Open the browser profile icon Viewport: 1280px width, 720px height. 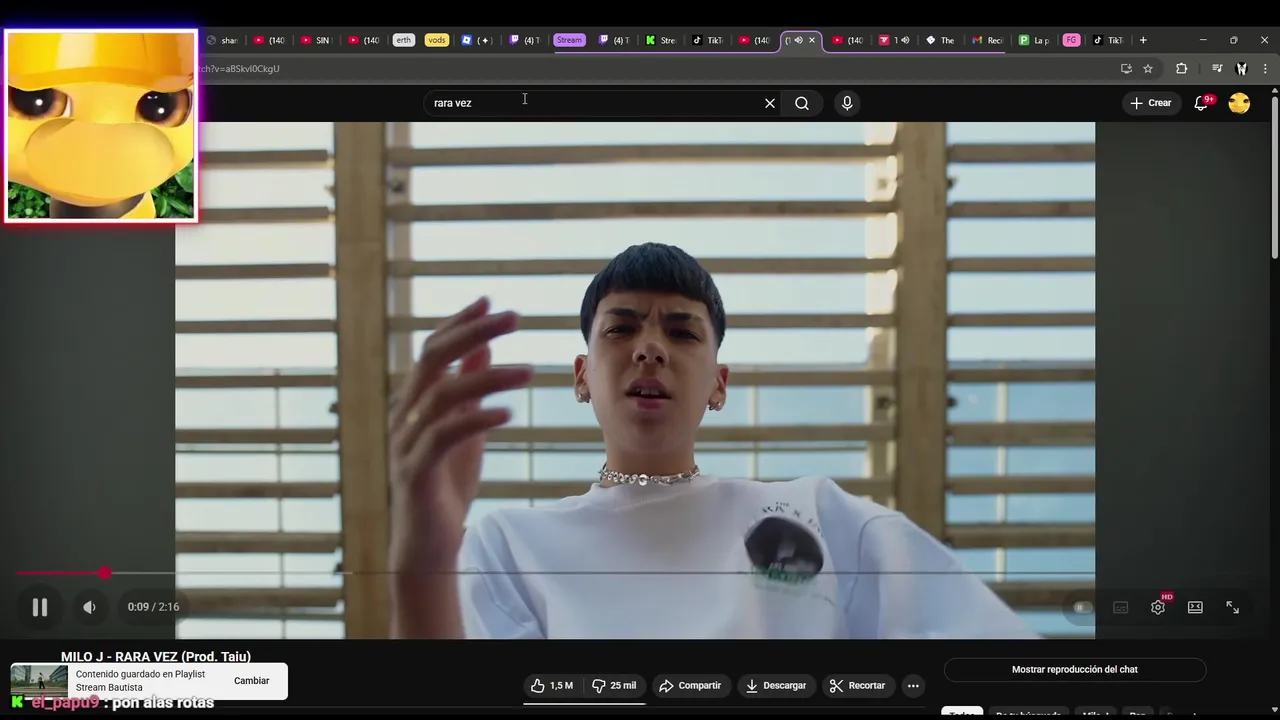point(1241,69)
